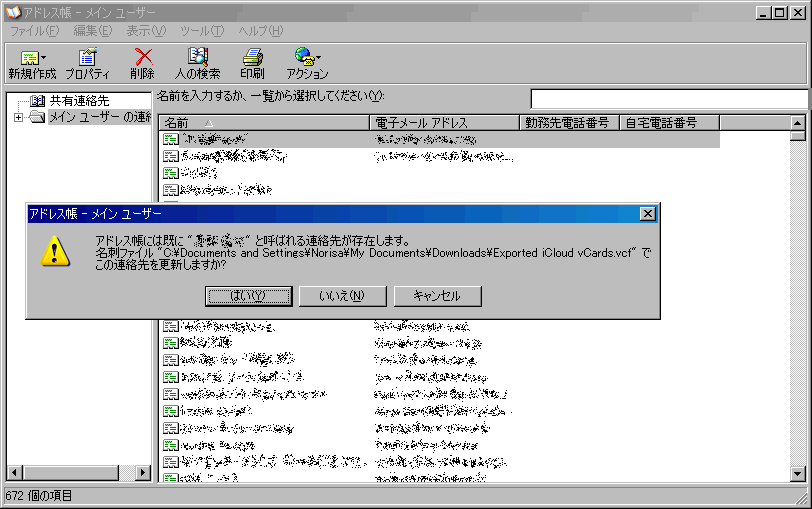The width and height of the screenshot is (812, 509).
Task: Click right scroll arrow of folder tree
Action: coord(143,473)
